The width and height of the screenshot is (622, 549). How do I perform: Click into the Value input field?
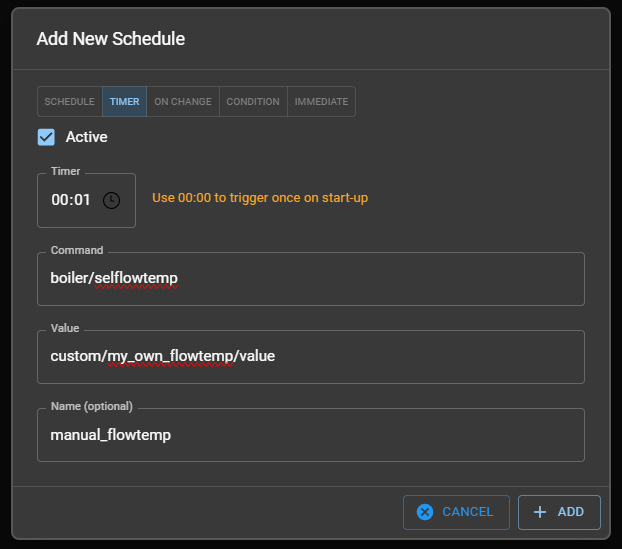click(x=400, y=356)
